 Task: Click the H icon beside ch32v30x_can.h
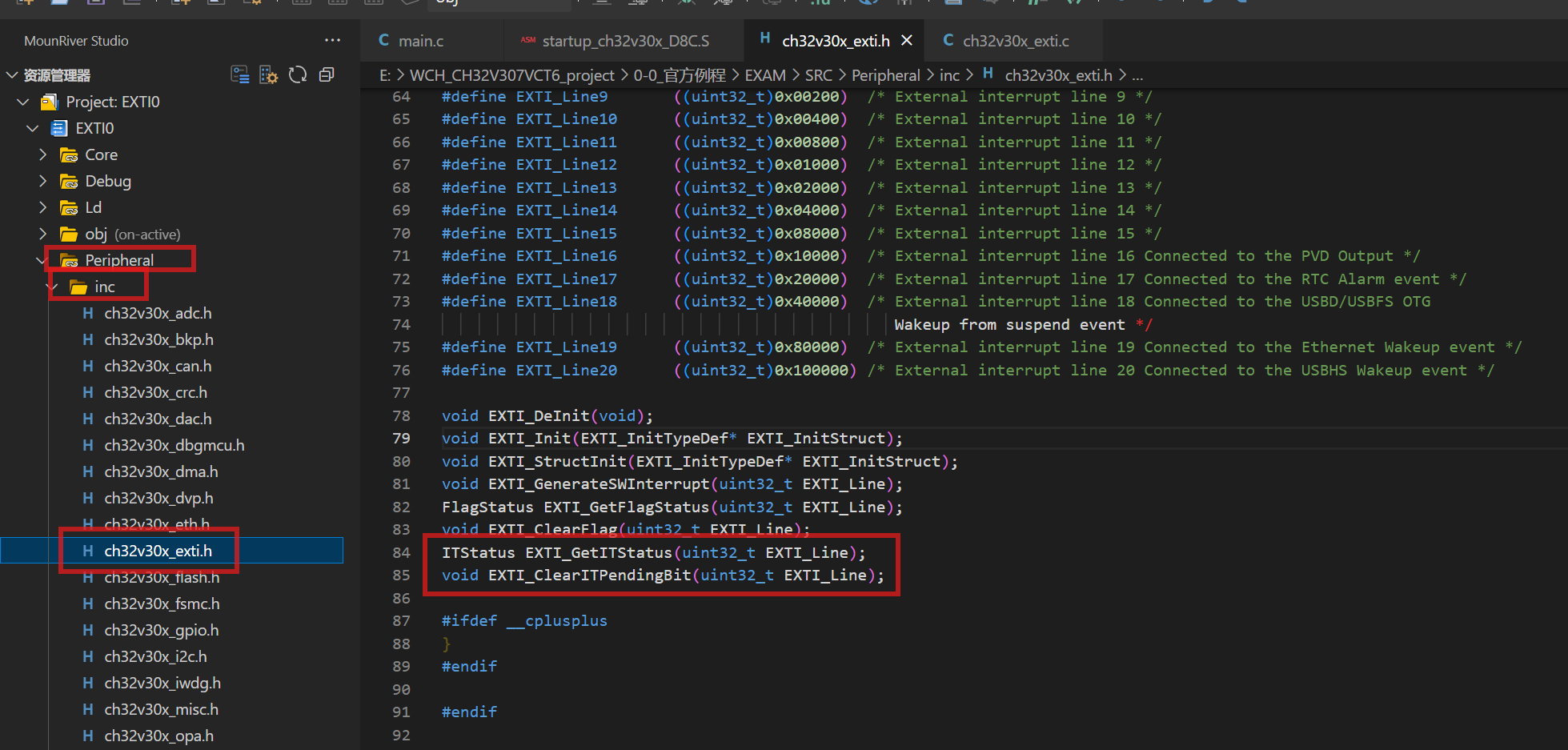(x=88, y=366)
